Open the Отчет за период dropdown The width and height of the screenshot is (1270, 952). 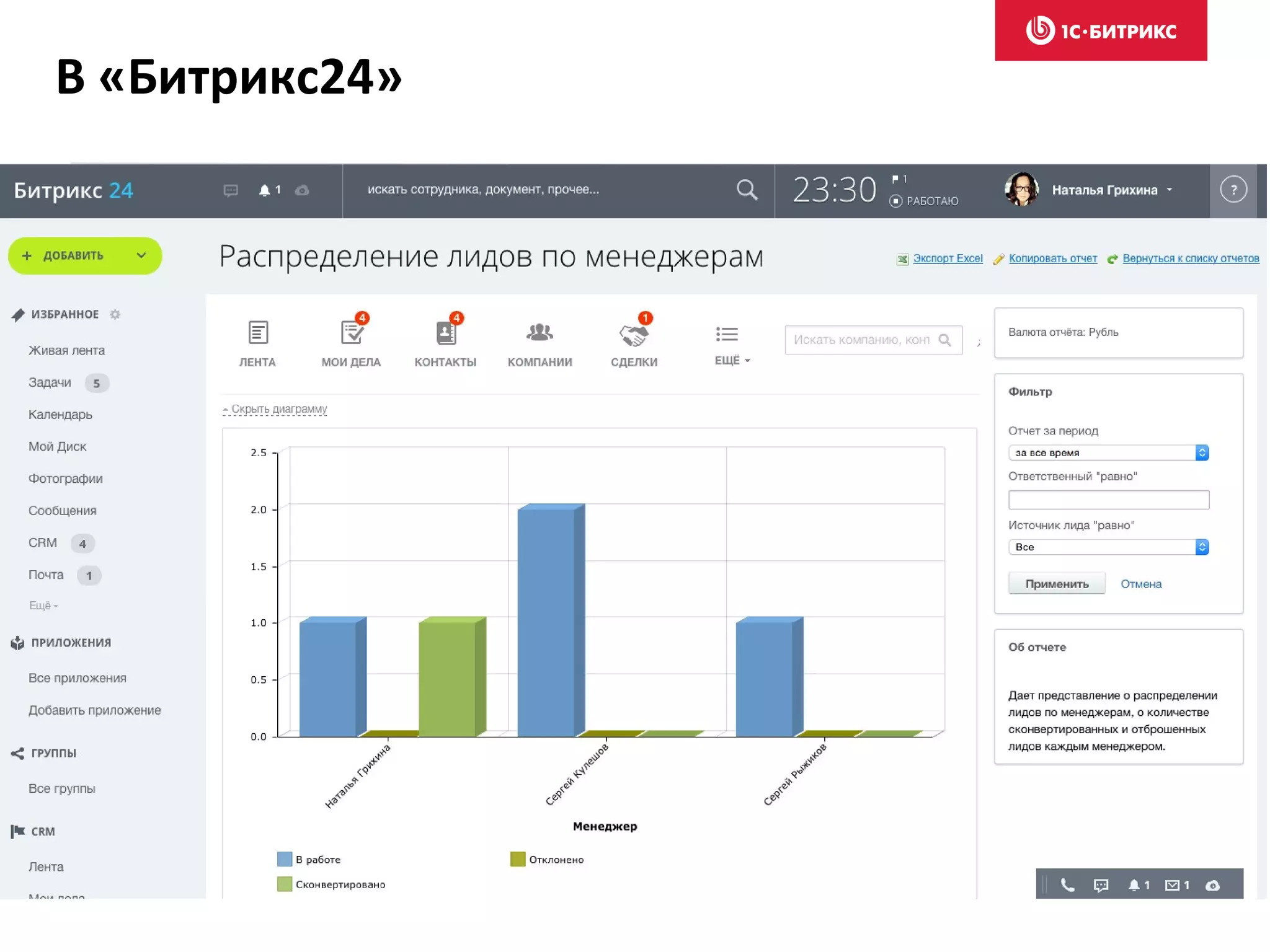1108,453
